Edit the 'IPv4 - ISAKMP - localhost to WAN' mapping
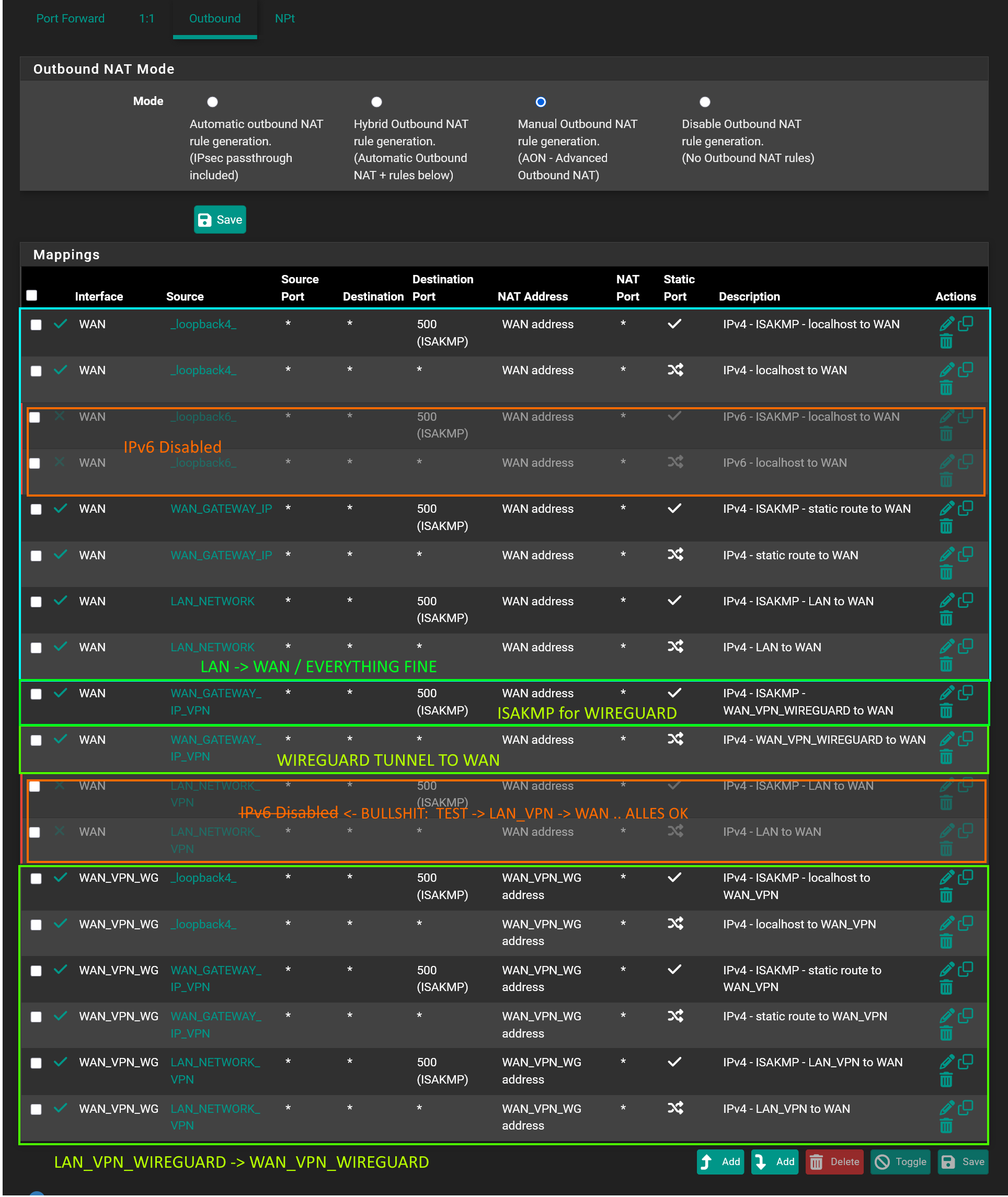 tap(946, 324)
